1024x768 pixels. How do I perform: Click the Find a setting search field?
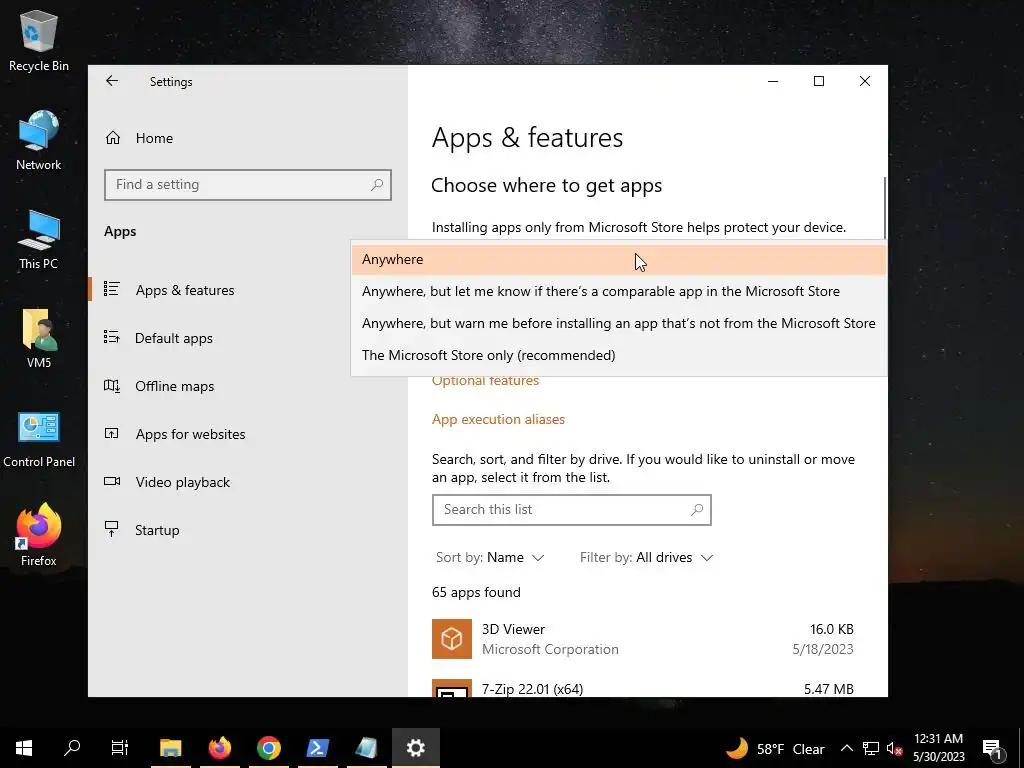pyautogui.click(x=248, y=185)
